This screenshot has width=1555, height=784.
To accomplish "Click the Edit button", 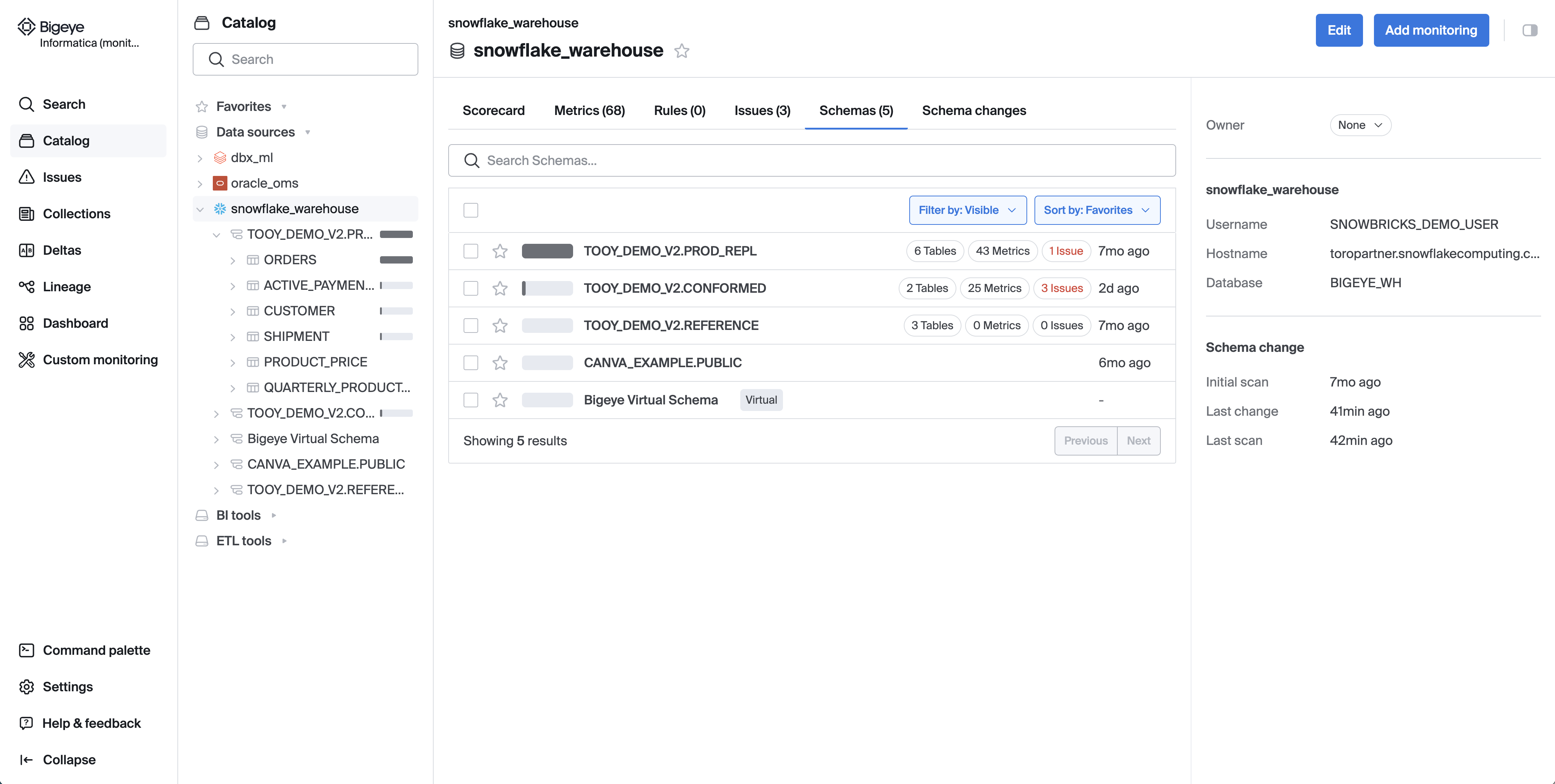I will tap(1339, 30).
